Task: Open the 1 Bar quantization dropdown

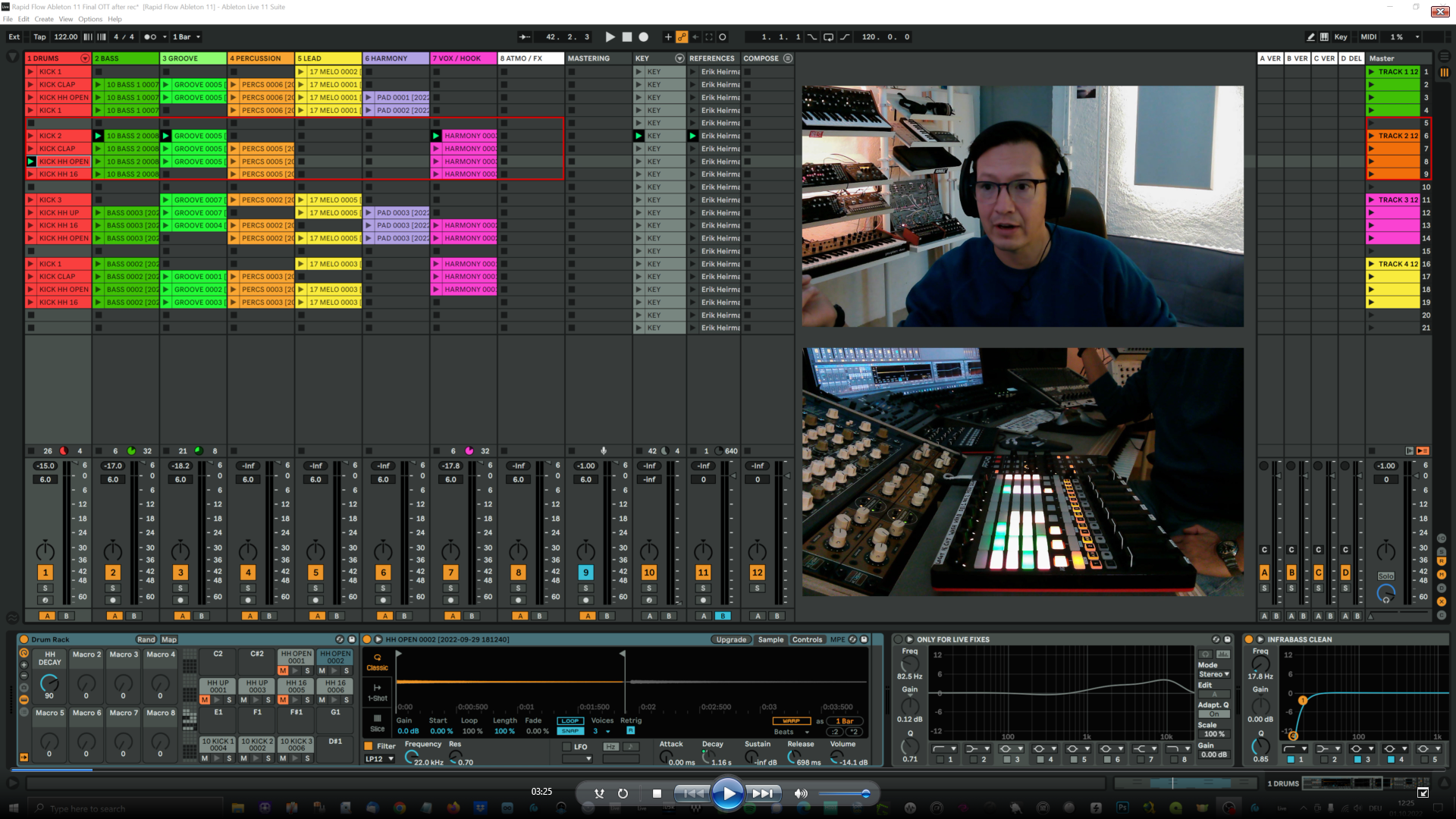Action: click(x=187, y=36)
